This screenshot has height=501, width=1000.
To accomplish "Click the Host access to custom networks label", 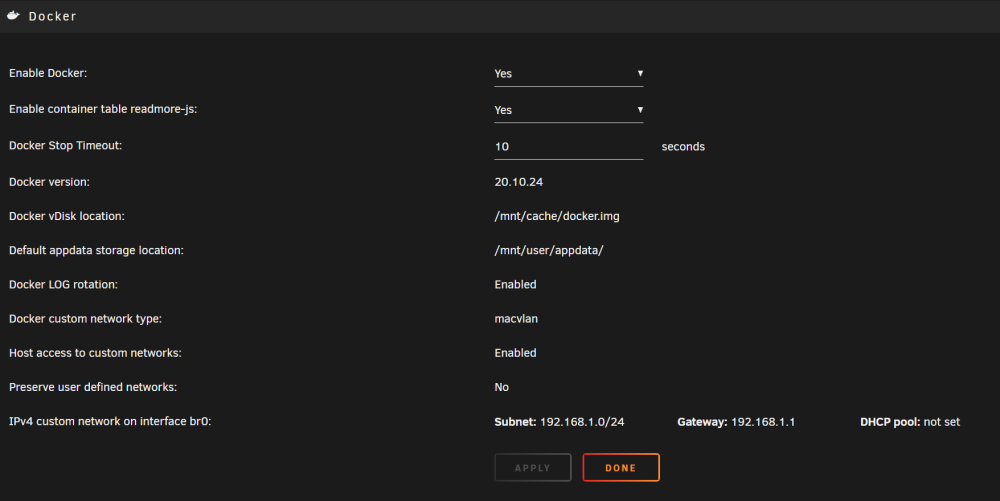I will (95, 353).
